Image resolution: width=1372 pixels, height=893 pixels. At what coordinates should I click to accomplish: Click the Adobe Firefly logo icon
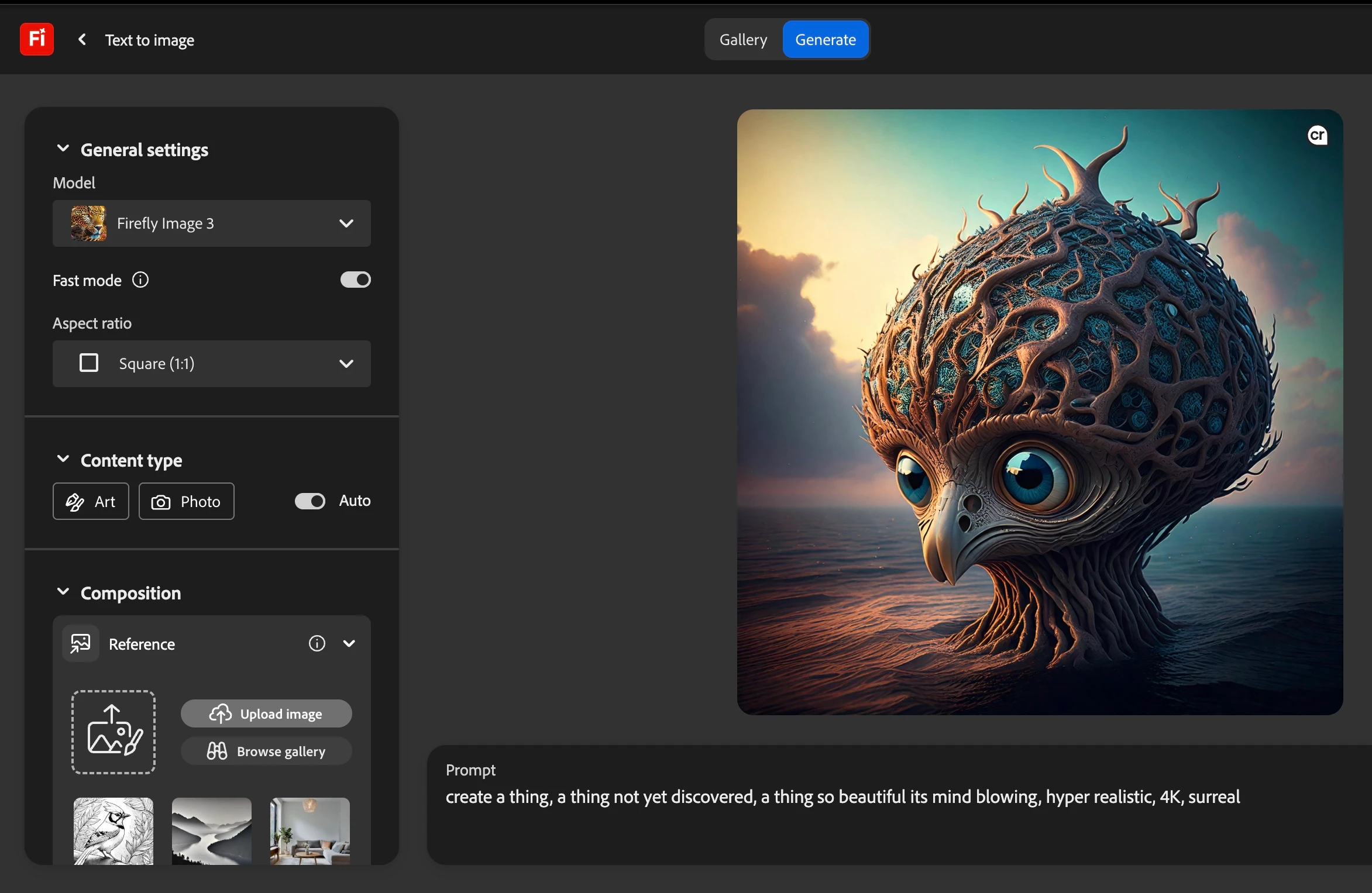click(x=37, y=39)
